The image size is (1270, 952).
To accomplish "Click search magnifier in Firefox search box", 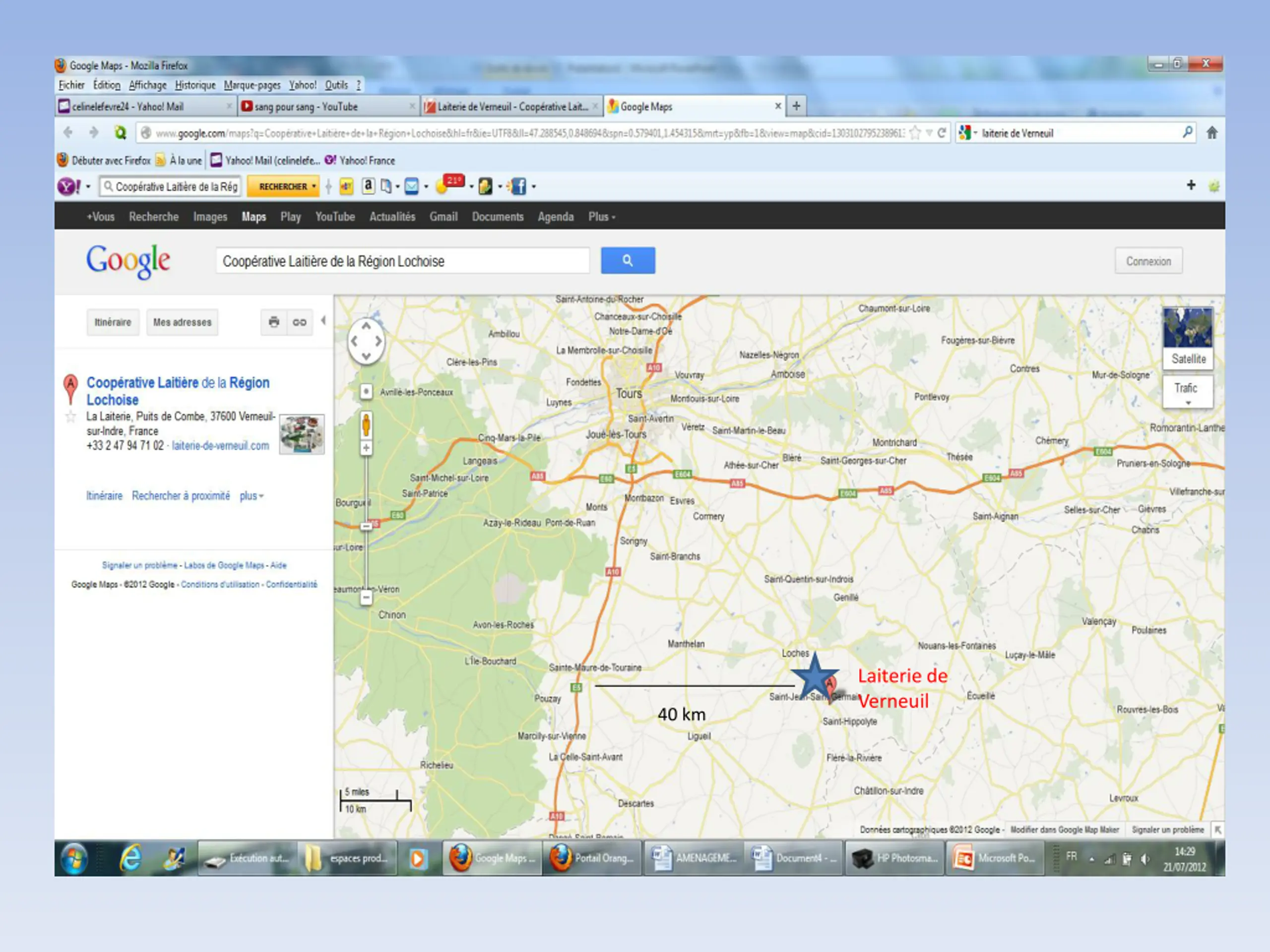I will tap(1187, 132).
